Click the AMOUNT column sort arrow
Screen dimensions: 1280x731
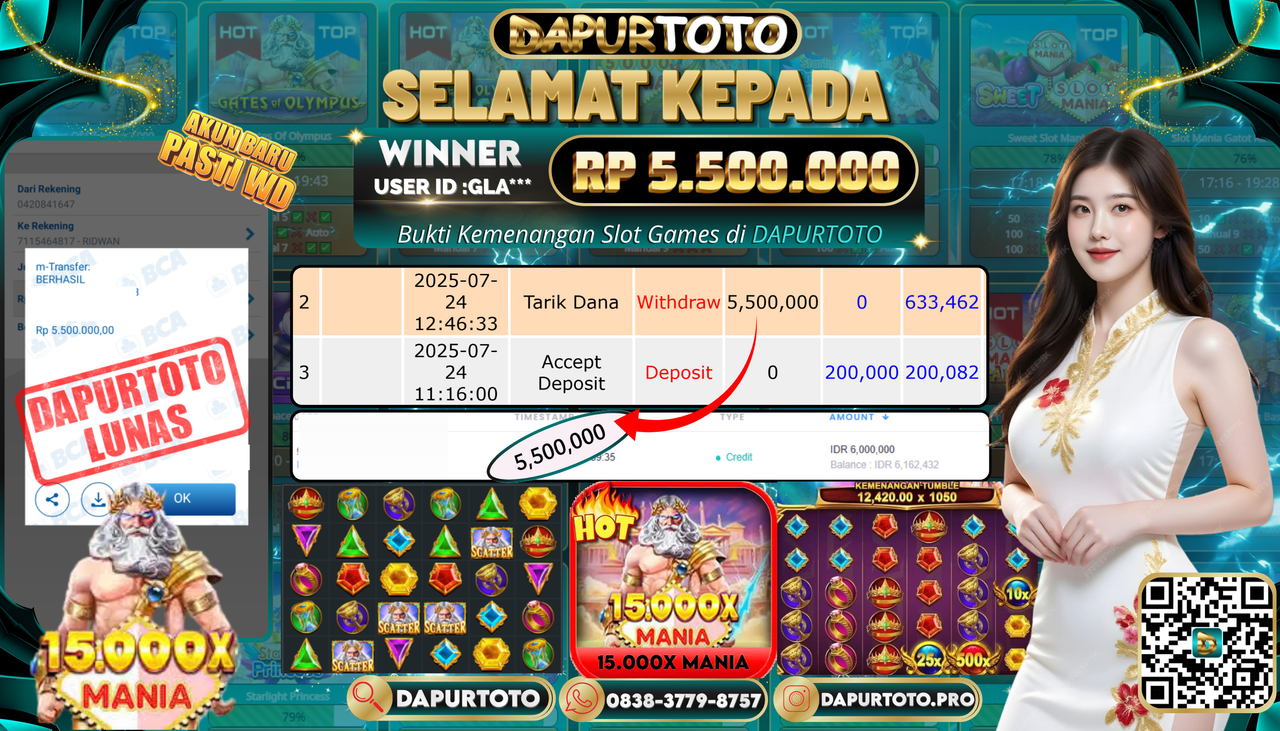[885, 417]
